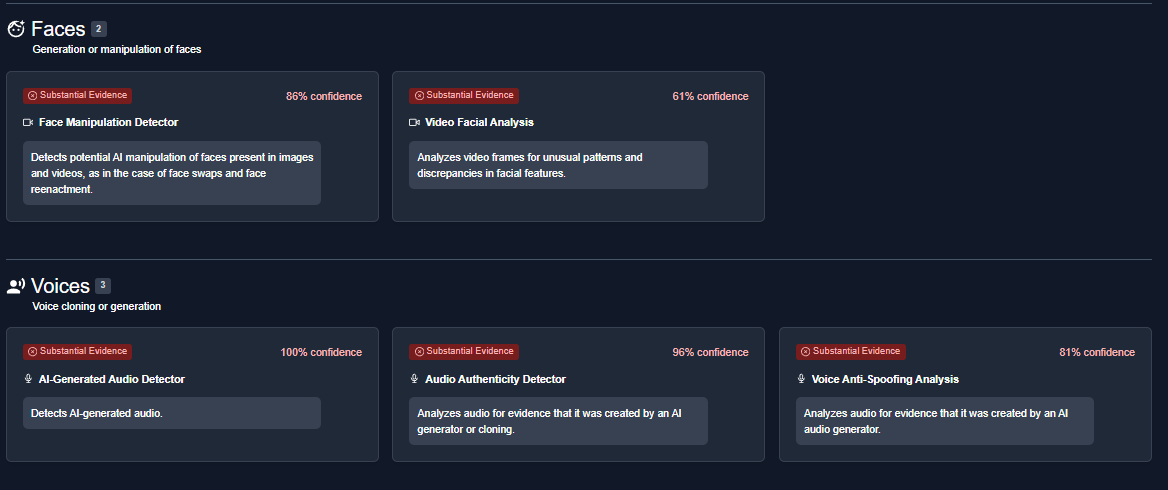The height and width of the screenshot is (490, 1168).
Task: Click the microphone icon beside Audio Authenticity Detector
Action: (x=414, y=379)
